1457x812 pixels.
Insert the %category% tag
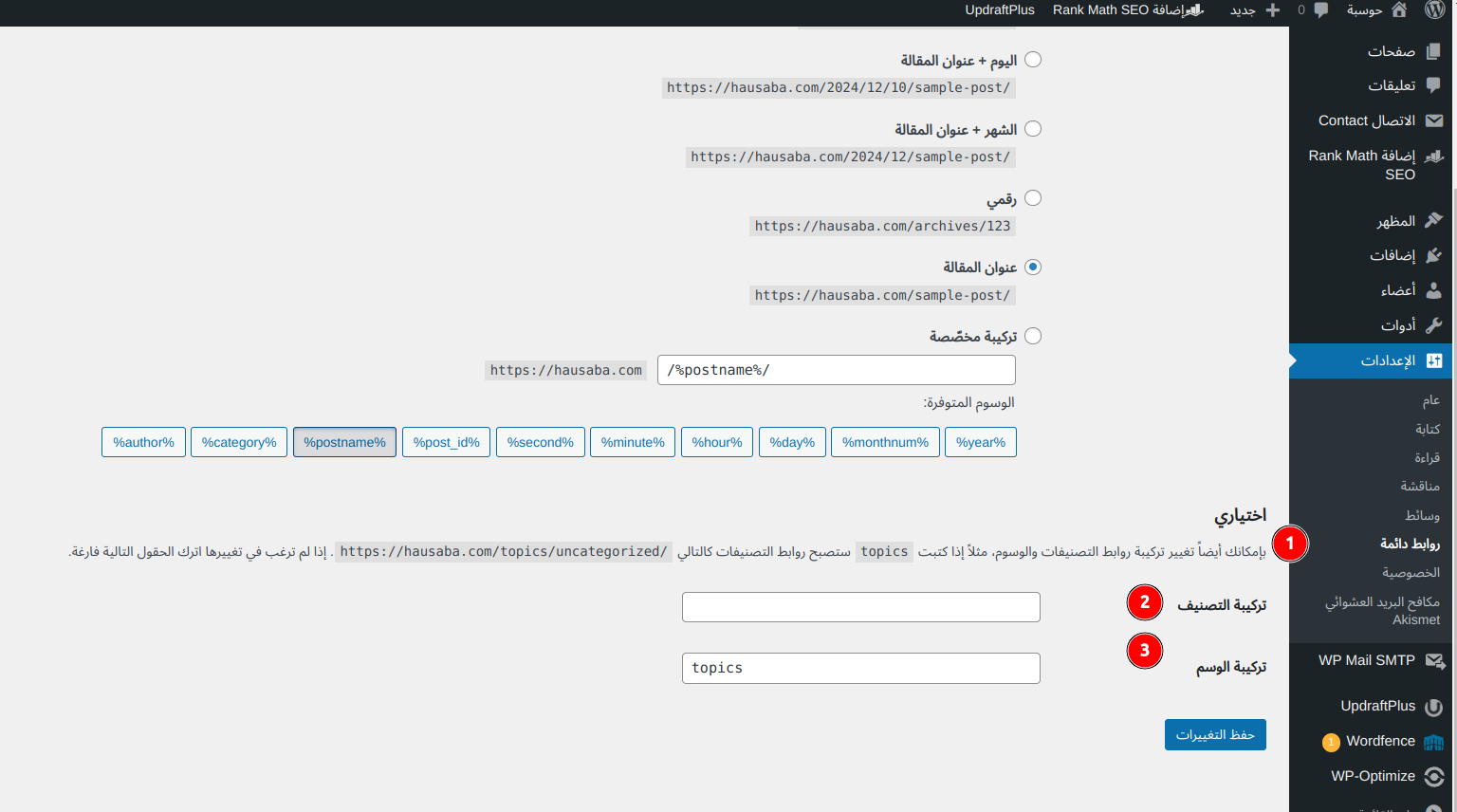tap(239, 442)
